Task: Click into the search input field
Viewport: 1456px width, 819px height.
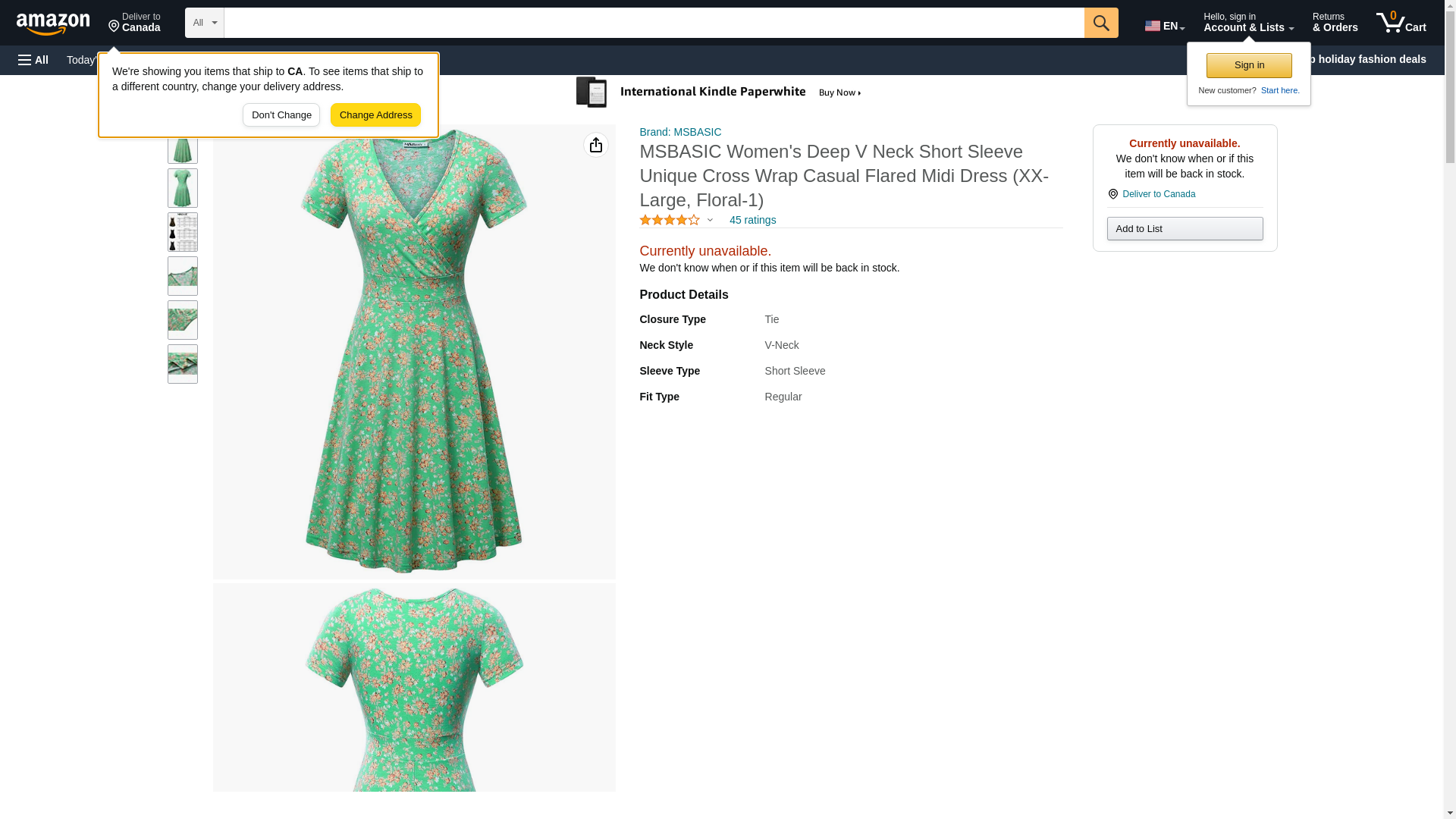Action: (x=652, y=23)
